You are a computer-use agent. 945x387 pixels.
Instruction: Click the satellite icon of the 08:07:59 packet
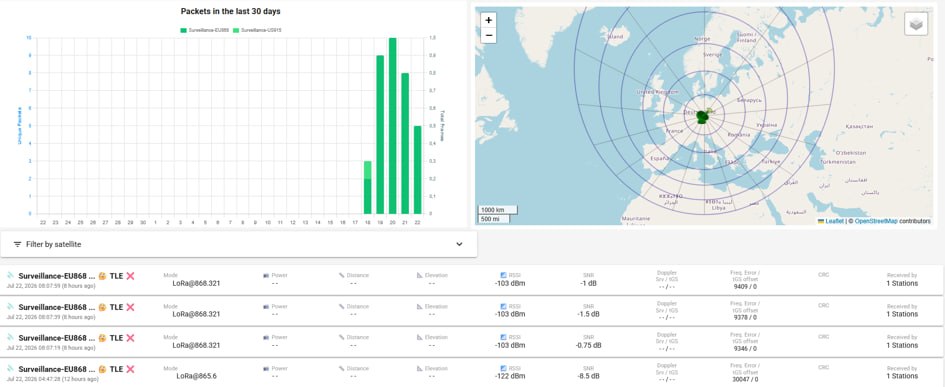[10, 275]
